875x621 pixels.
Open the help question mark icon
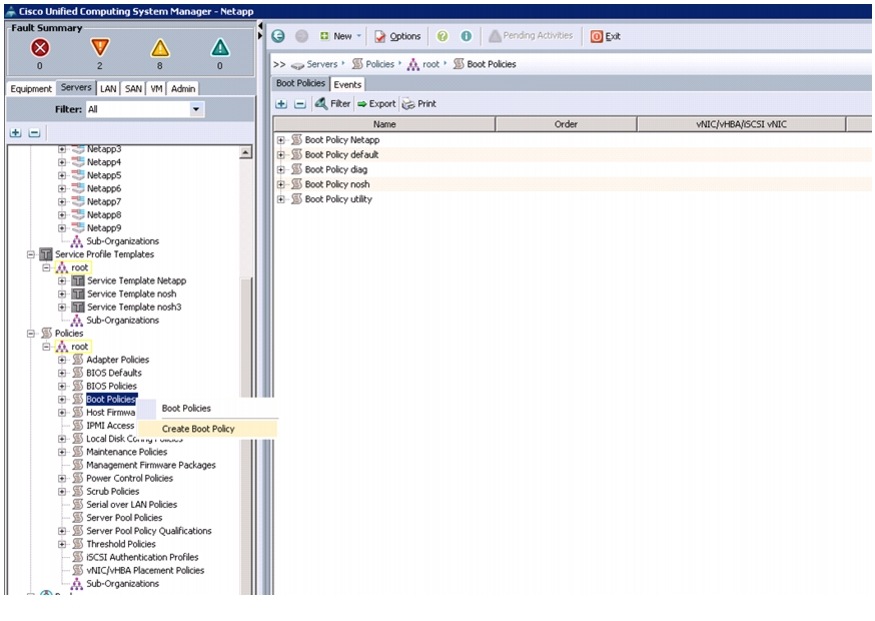(x=442, y=36)
